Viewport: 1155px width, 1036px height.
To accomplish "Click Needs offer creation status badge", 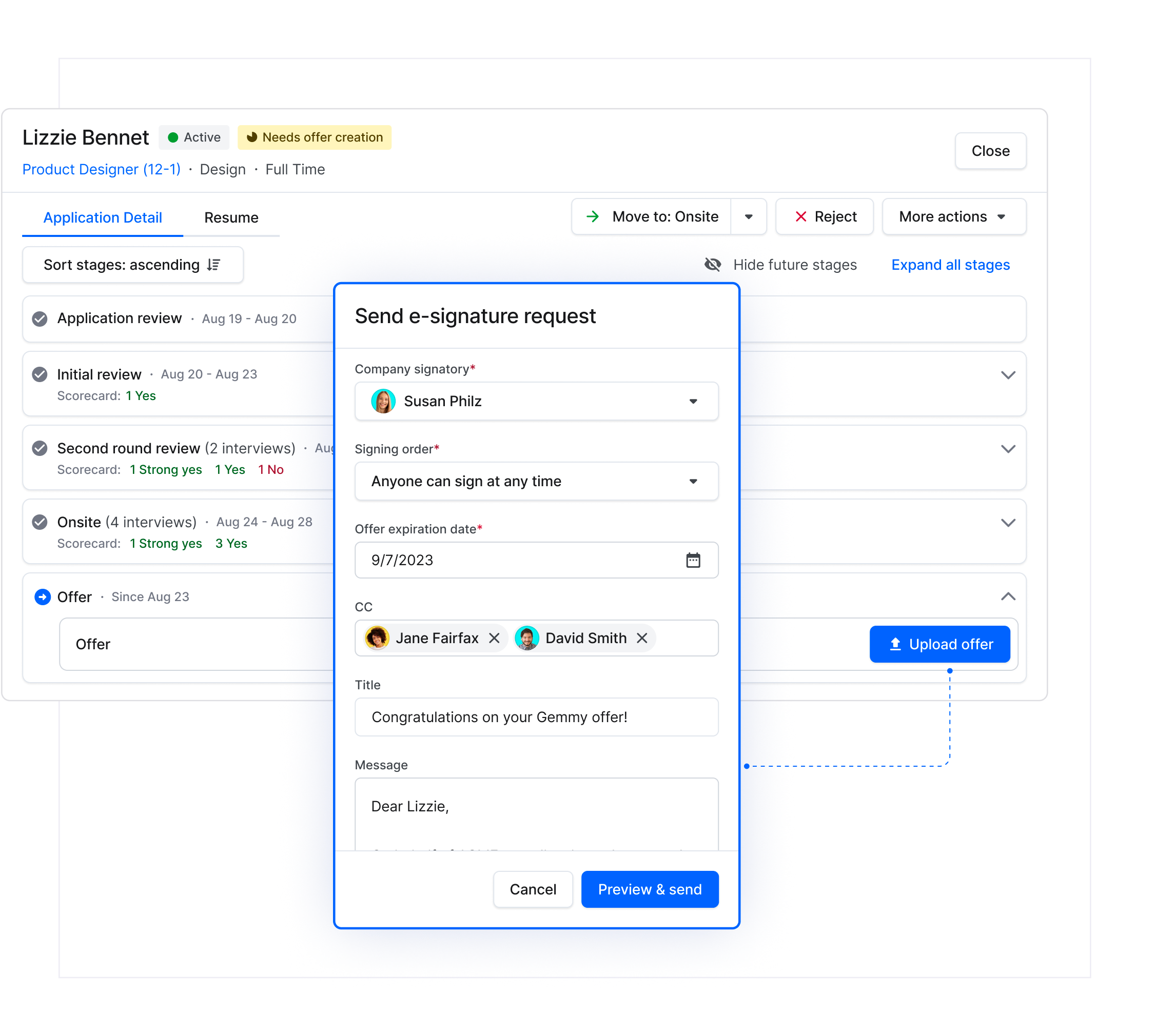I will 315,137.
